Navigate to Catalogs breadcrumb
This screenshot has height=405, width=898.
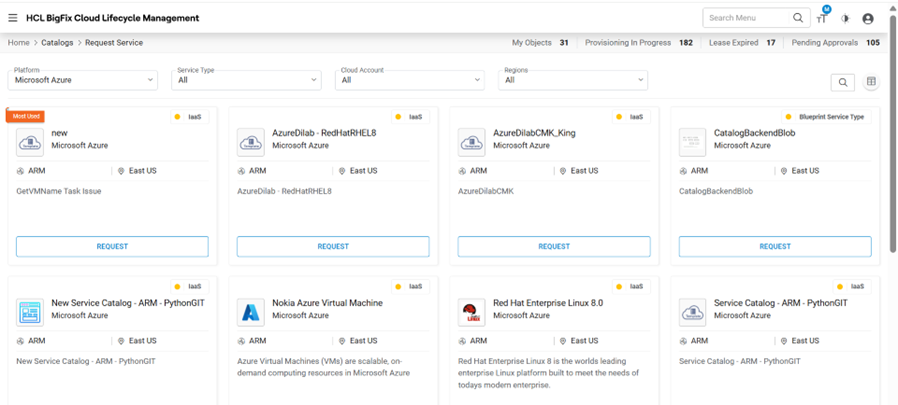[x=57, y=43]
